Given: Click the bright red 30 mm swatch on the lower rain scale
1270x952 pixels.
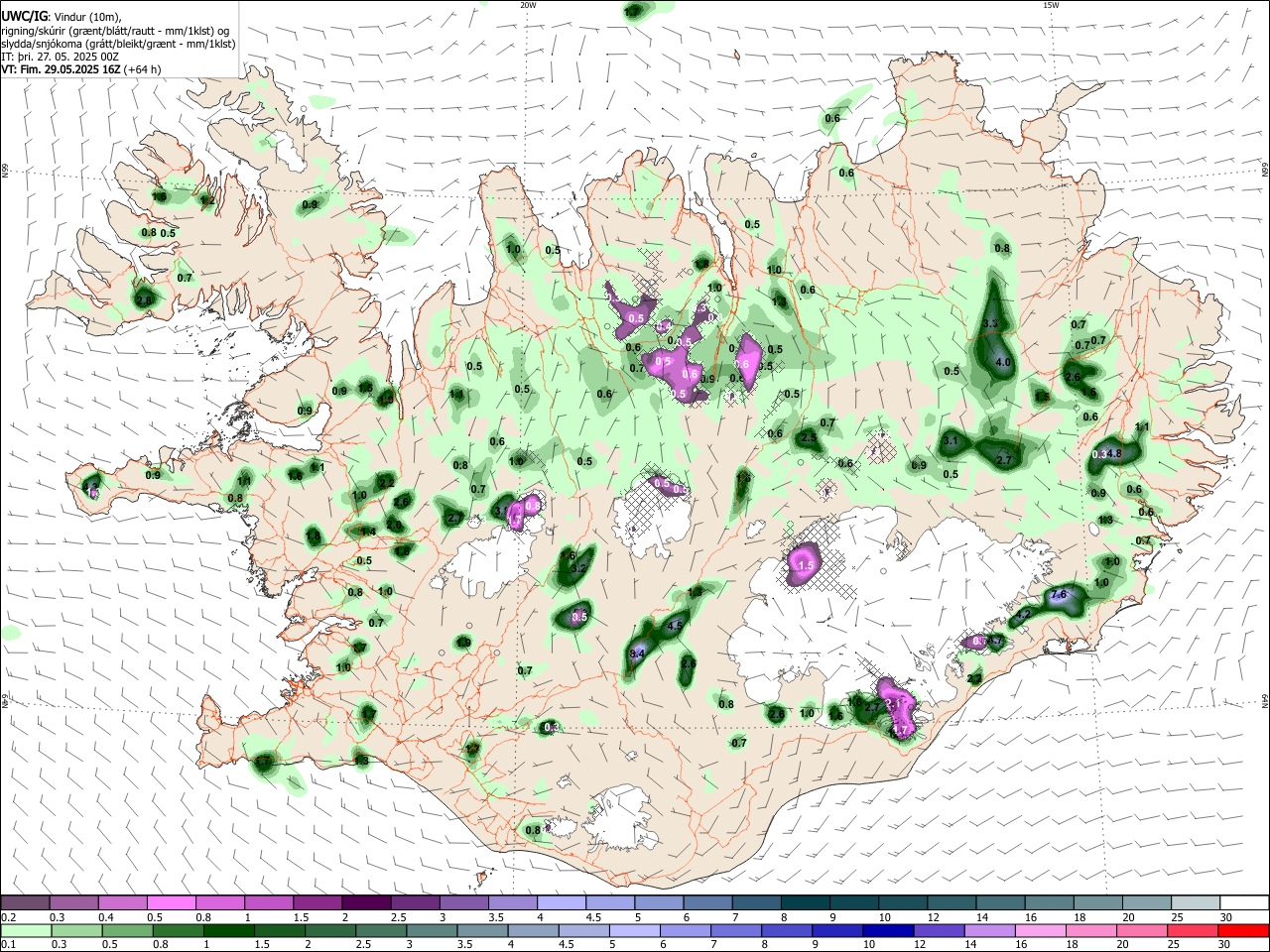Looking at the screenshot, I should click(x=1243, y=931).
